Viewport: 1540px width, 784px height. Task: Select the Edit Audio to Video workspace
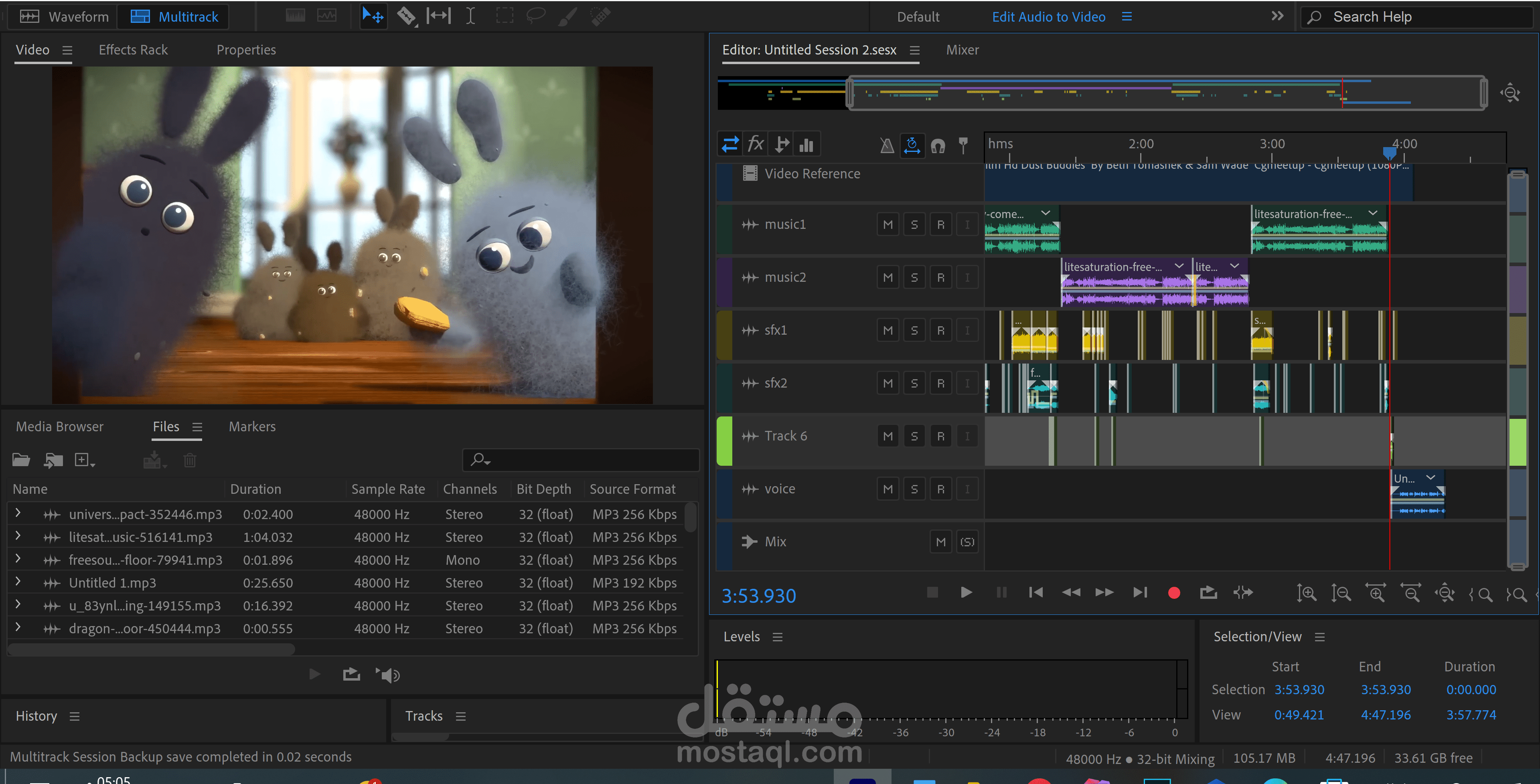point(1049,17)
